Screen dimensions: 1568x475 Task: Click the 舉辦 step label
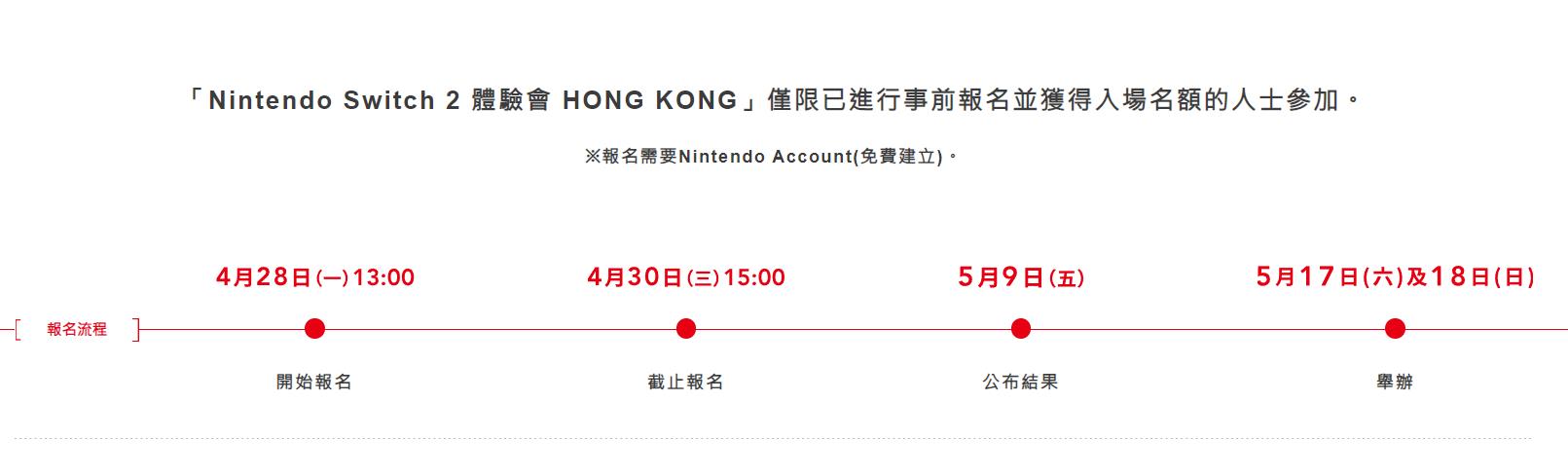point(1395,383)
